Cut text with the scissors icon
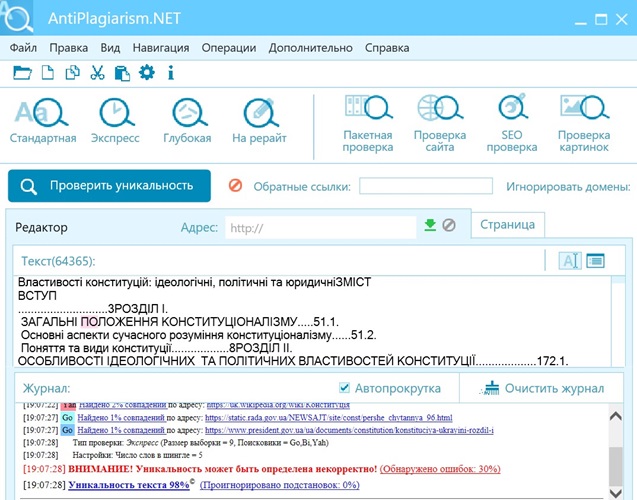 98,73
